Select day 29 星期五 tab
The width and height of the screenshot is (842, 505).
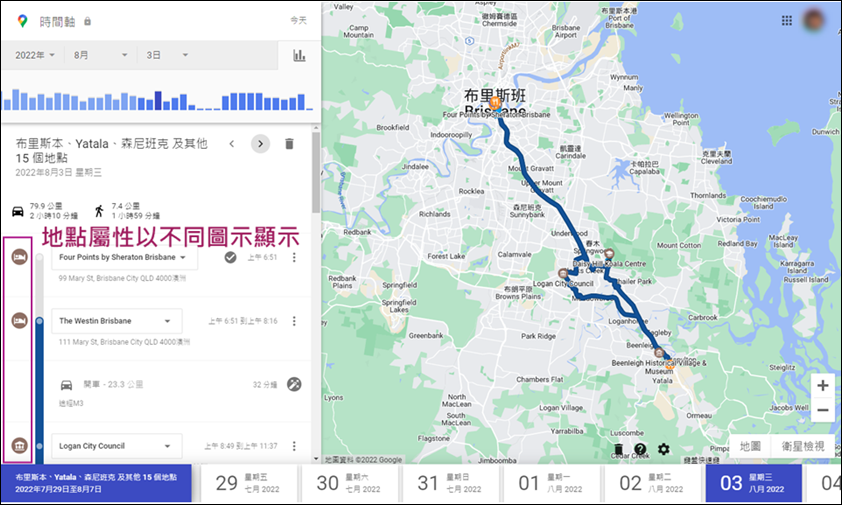click(x=248, y=483)
